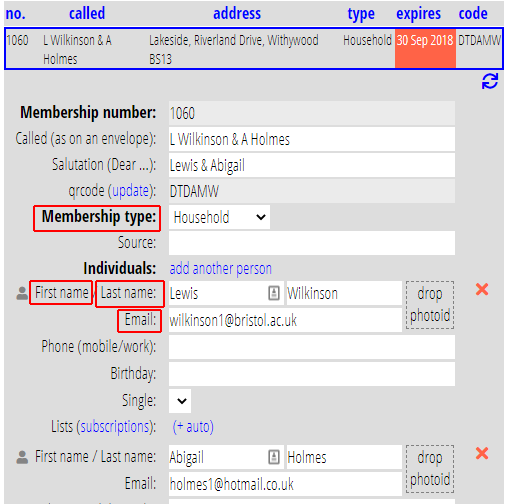Remove Lewis Wilkinson with red X
Screen dimensions: 510x504
[482, 289]
